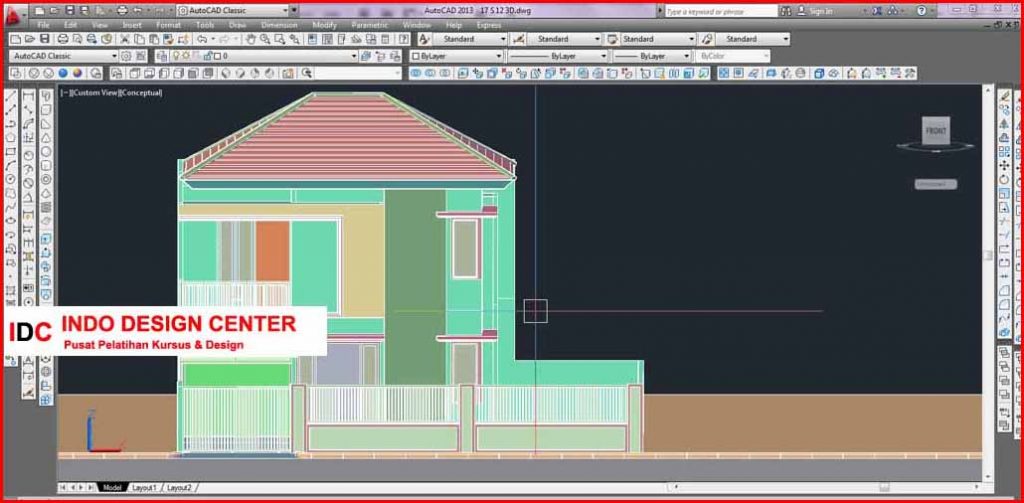Click the Conceptual visual style label
Viewport: 1024px width, 503px height.
[140, 93]
